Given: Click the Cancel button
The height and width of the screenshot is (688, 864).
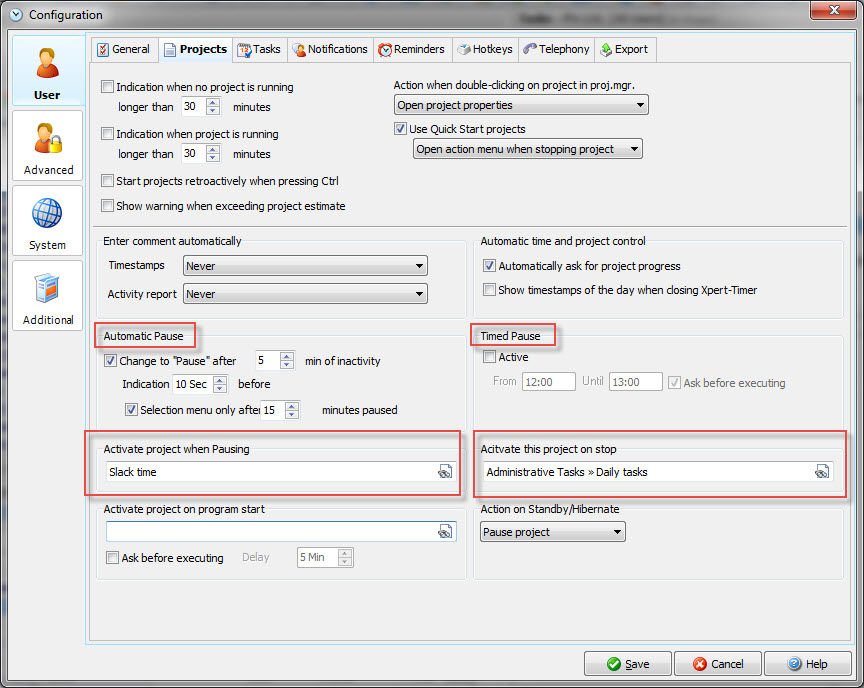Looking at the screenshot, I should (717, 664).
